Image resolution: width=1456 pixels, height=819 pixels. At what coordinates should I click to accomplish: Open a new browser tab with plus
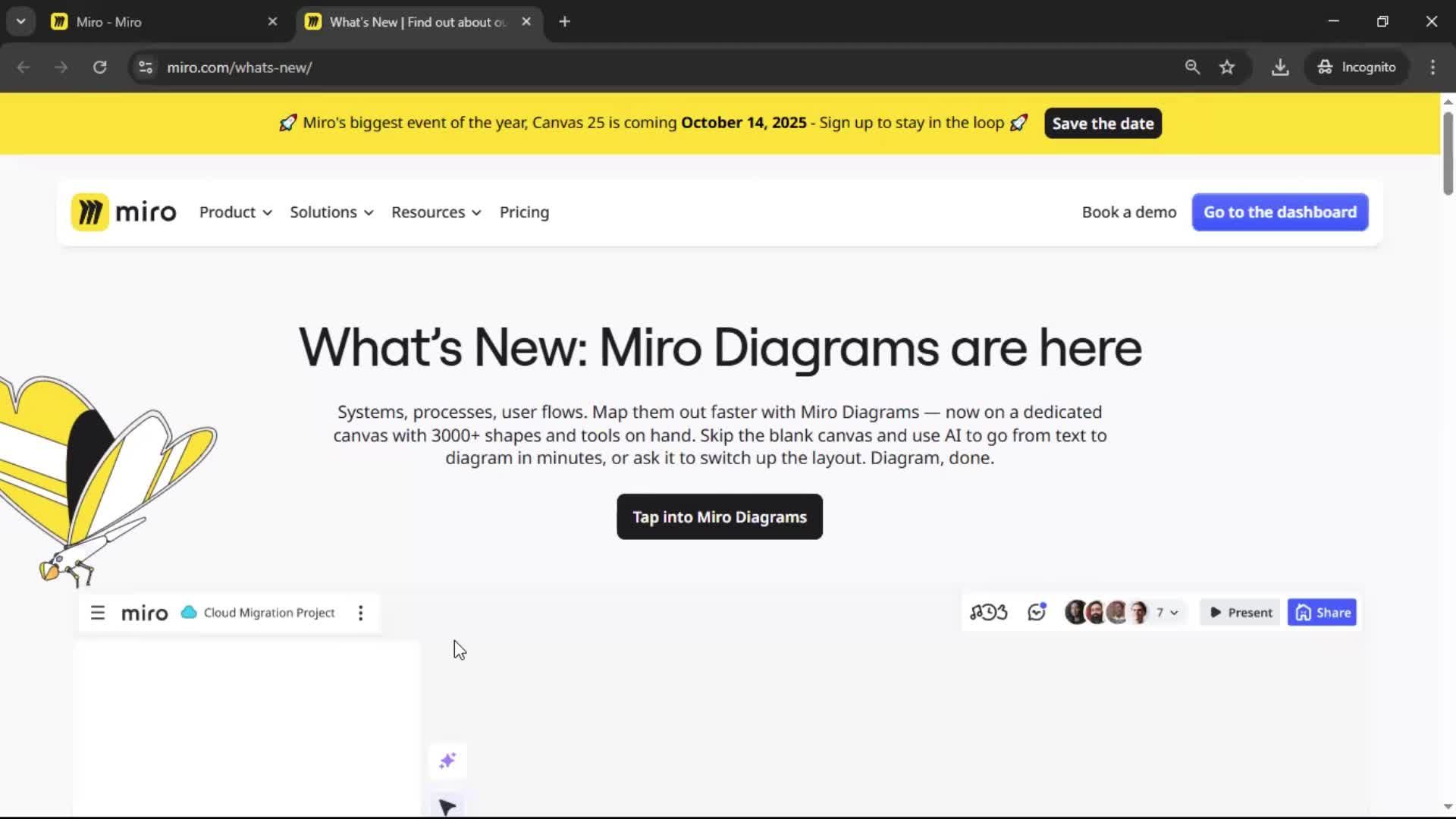[564, 22]
